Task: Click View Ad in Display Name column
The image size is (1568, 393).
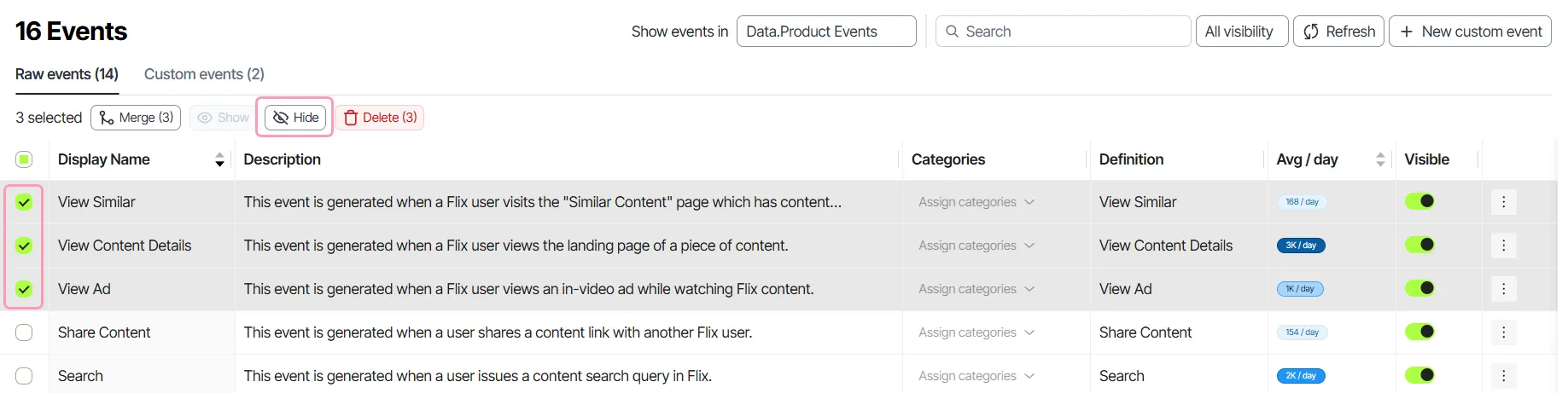Action: point(85,289)
